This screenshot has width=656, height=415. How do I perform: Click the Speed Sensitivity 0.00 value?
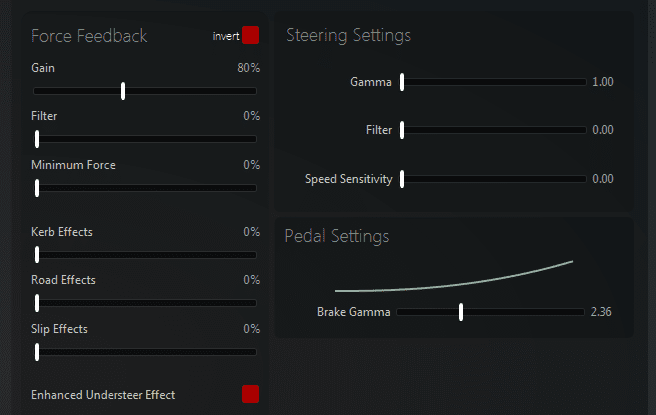[x=602, y=179]
